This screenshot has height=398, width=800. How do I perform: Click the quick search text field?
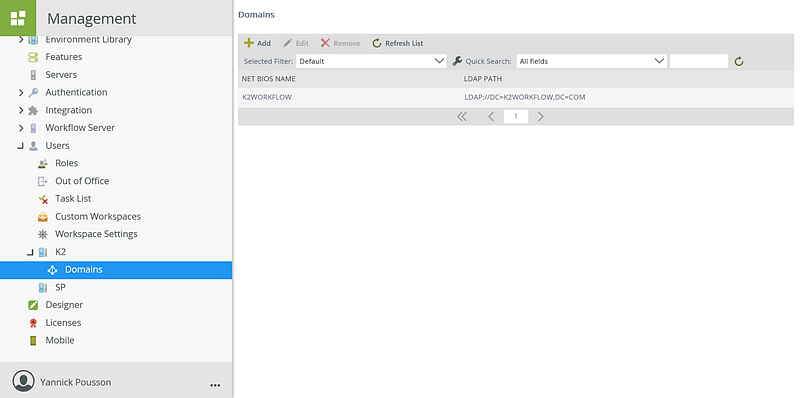coord(698,61)
